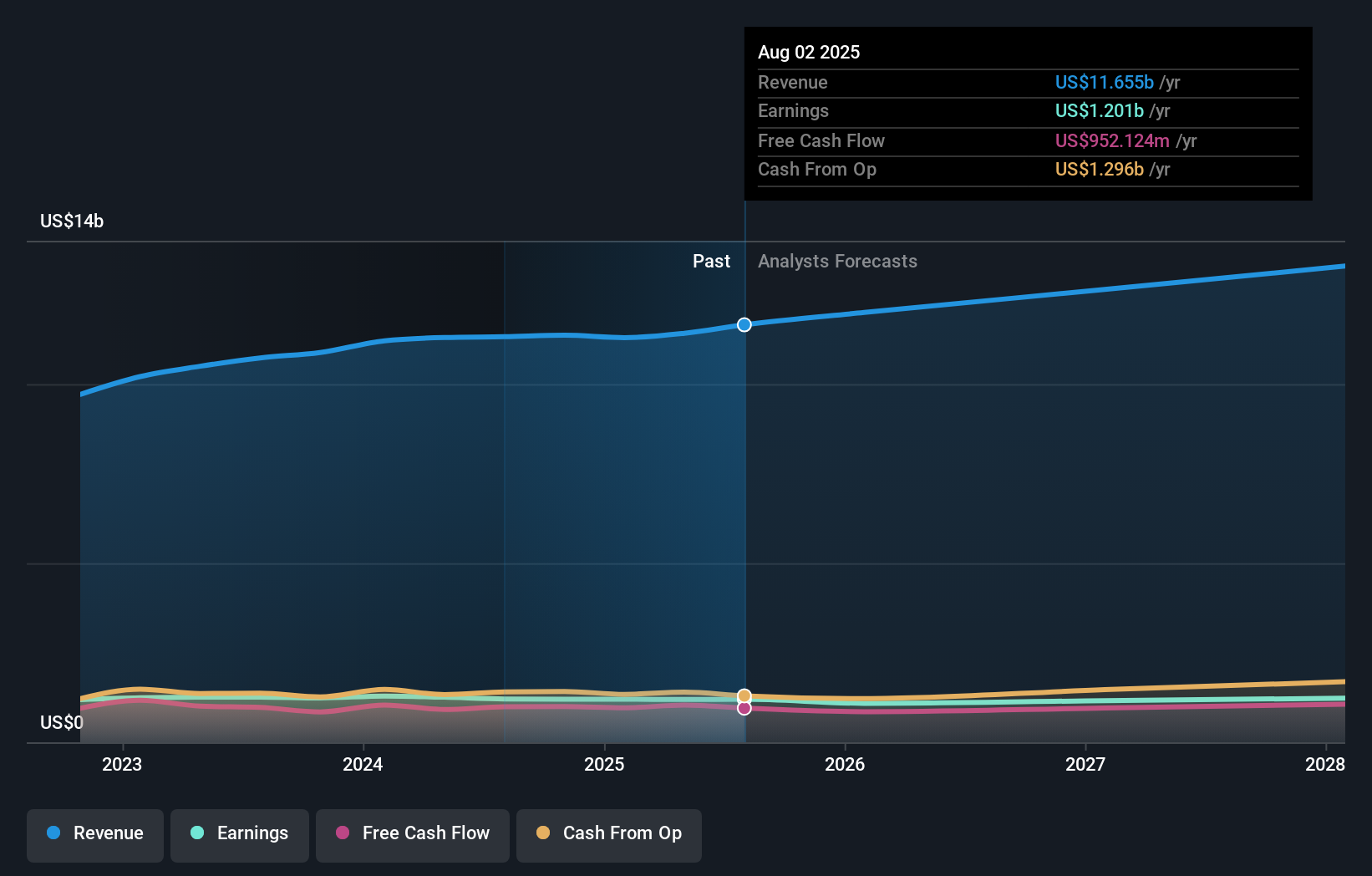Viewport: 1372px width, 876px height.
Task: Click the Revenue row label in tooltip
Action: pos(792,82)
